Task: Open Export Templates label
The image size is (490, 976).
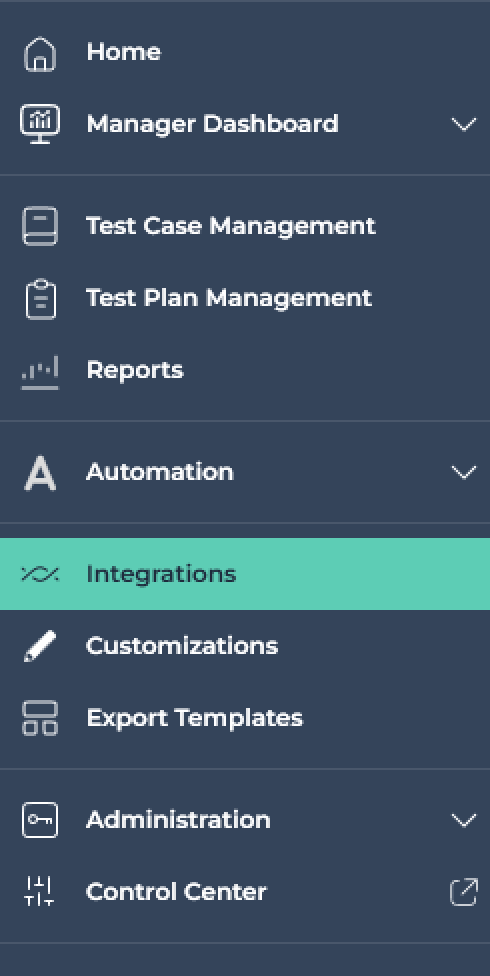Action: click(194, 718)
